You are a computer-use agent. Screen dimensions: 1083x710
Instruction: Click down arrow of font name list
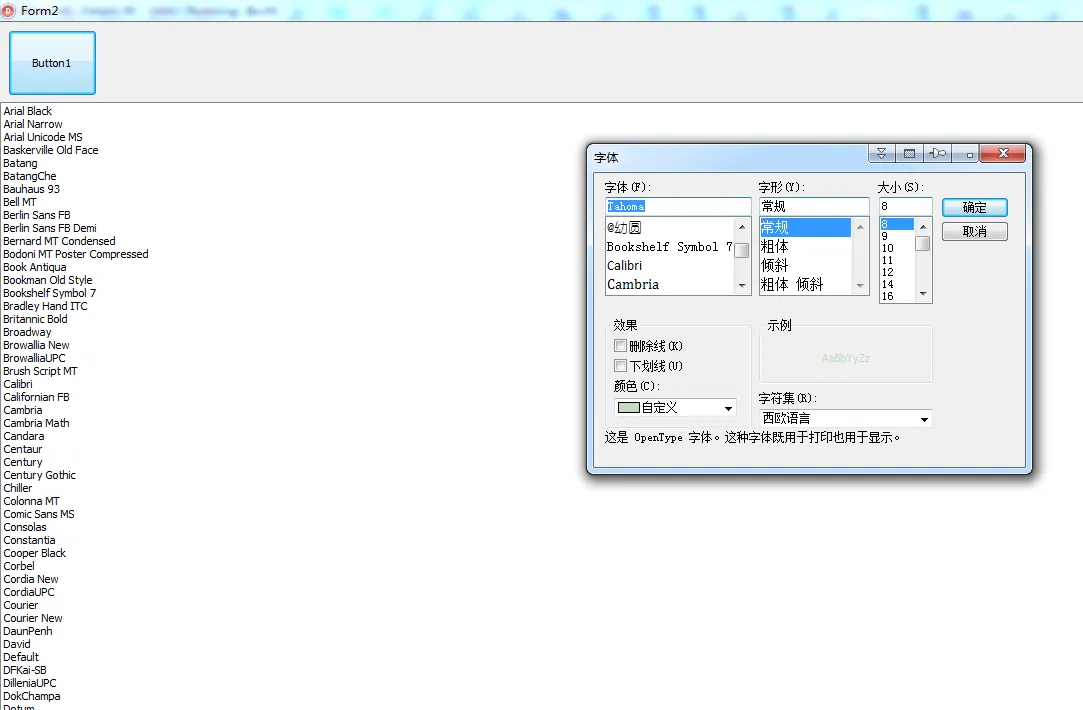742,286
